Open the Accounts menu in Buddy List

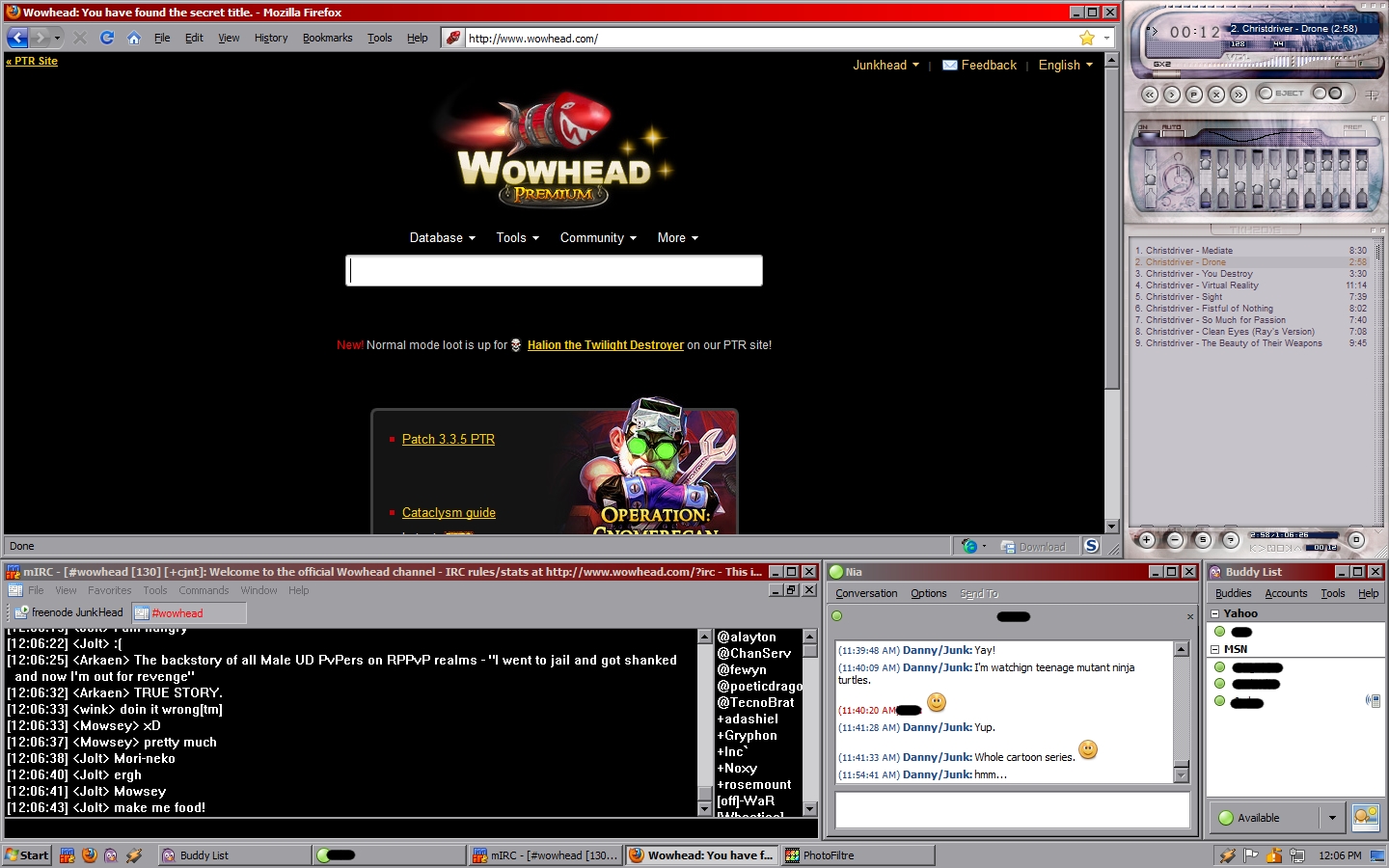click(1286, 593)
